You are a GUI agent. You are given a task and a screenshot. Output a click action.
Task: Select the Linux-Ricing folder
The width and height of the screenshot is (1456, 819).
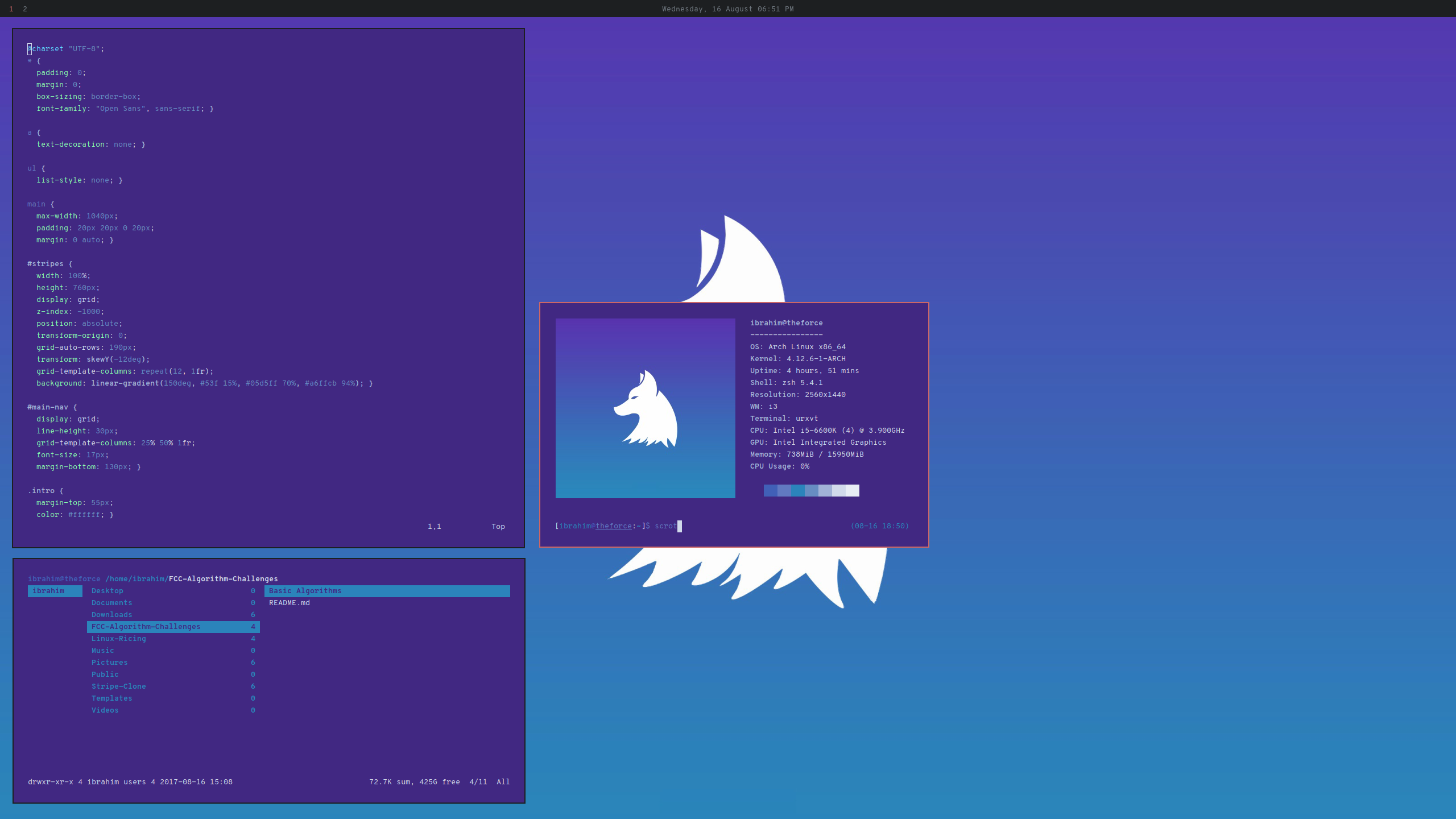click(119, 639)
